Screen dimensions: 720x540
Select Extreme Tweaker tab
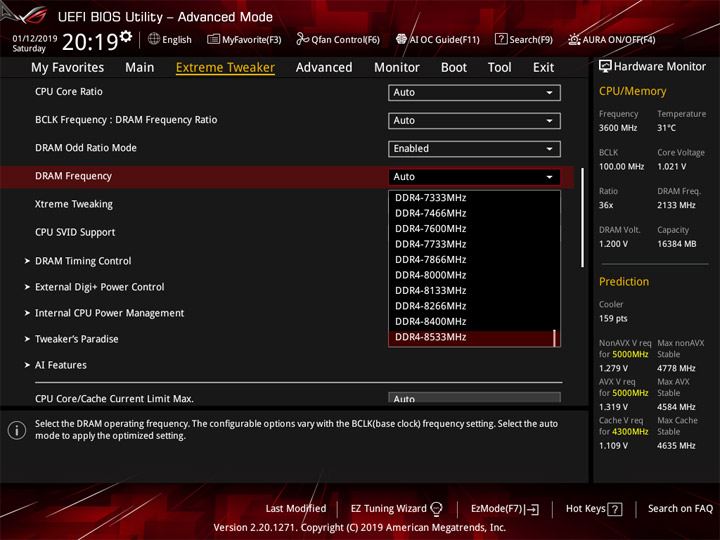pyautogui.click(x=225, y=68)
